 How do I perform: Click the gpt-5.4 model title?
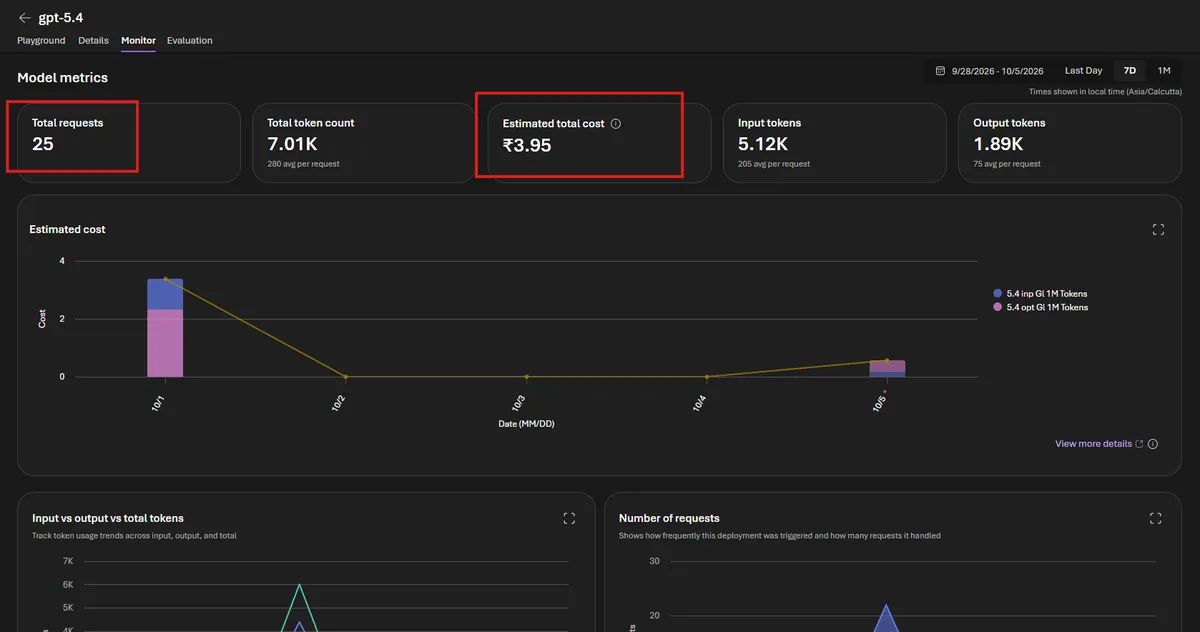[x=63, y=18]
